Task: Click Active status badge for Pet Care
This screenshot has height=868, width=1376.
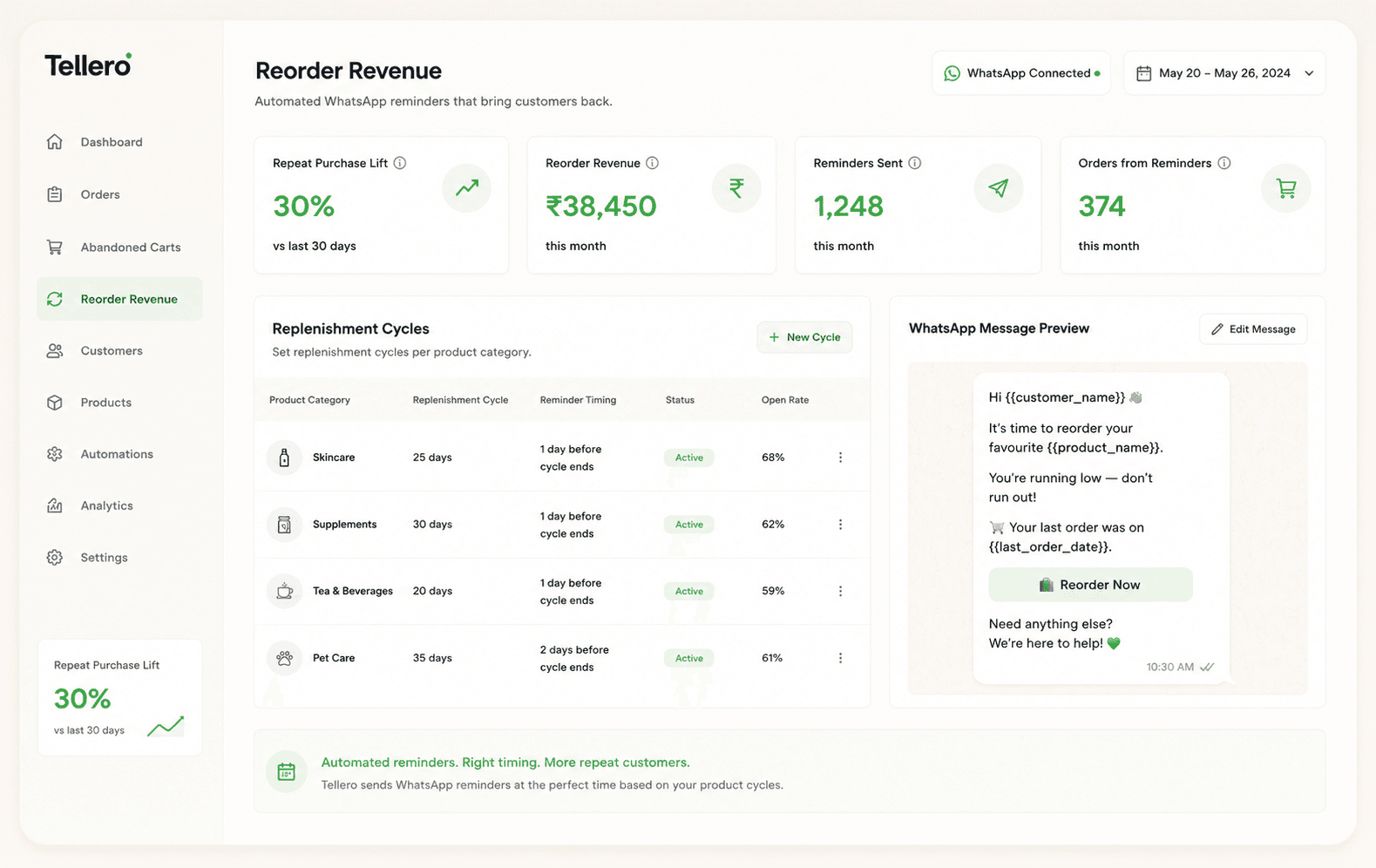Action: [x=688, y=658]
